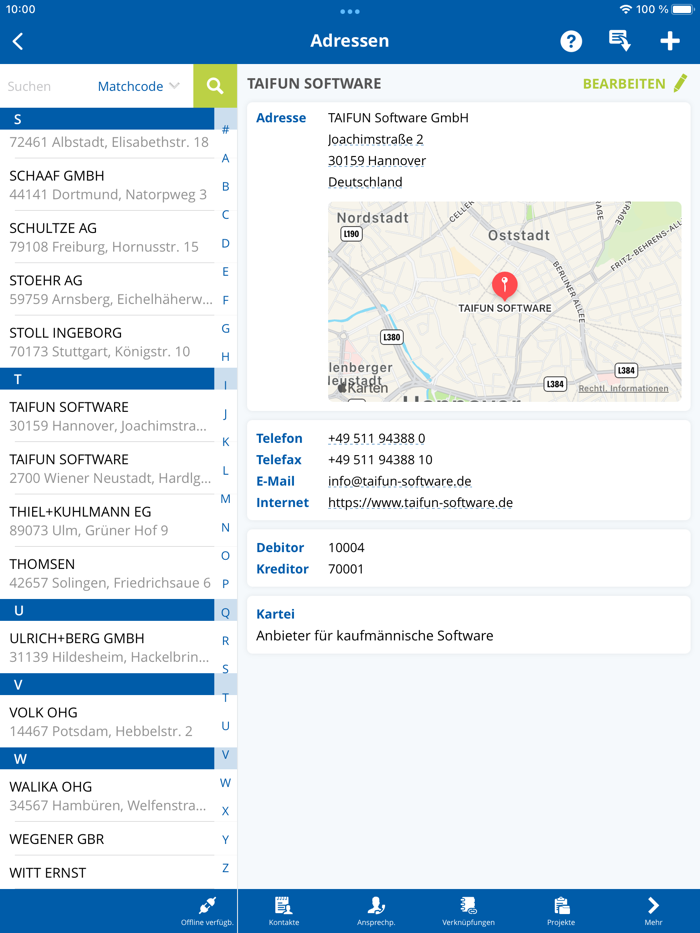Open Rechtl. Informationen link on the map

coord(623,389)
